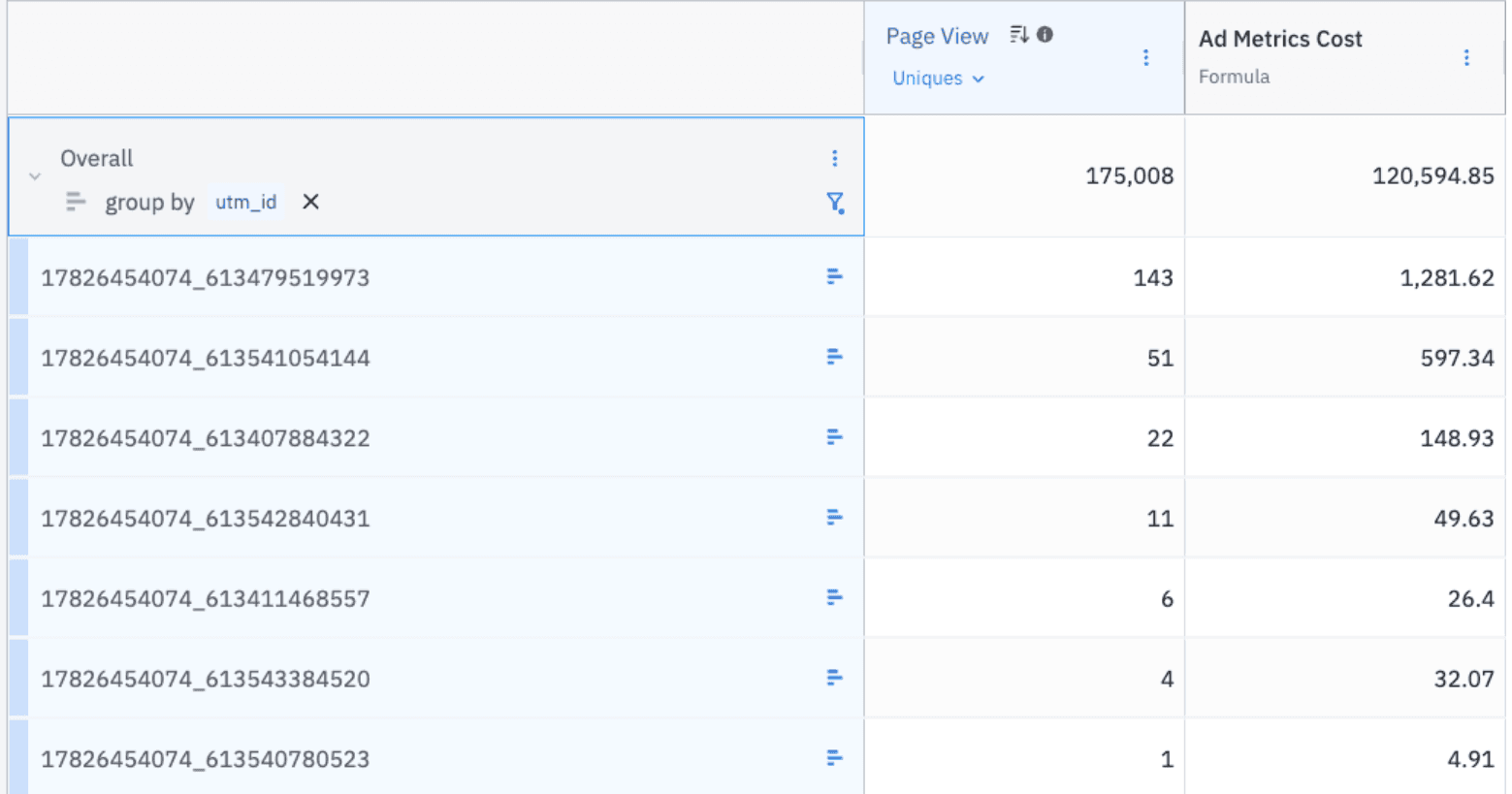Open breakdown icon on row 17826454074_613543384520
Screen dimensions: 1512x794
point(834,678)
